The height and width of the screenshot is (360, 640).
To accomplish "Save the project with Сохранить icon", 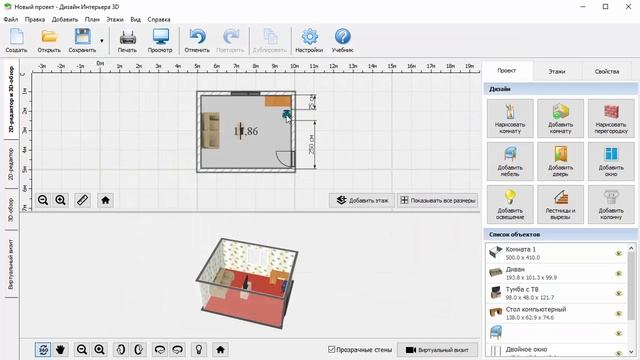I will tap(82, 40).
